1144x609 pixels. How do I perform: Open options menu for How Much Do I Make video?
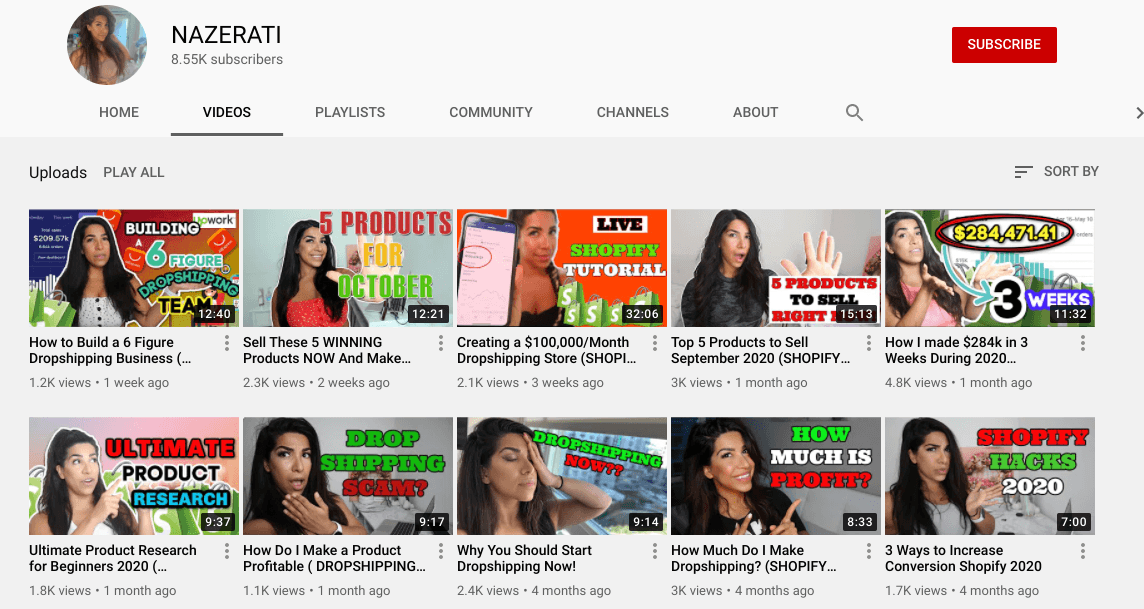click(868, 551)
